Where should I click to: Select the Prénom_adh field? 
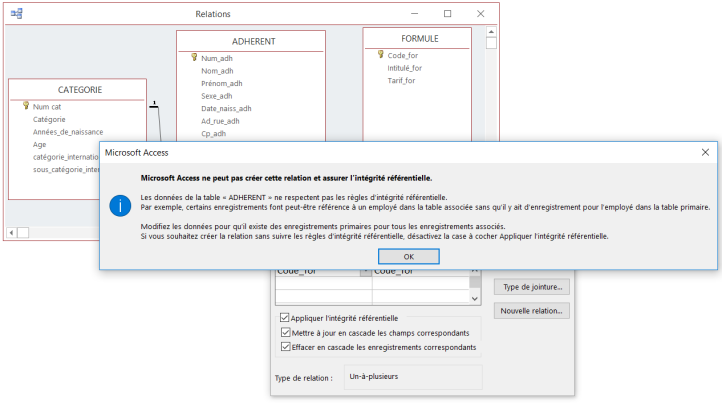(x=221, y=83)
